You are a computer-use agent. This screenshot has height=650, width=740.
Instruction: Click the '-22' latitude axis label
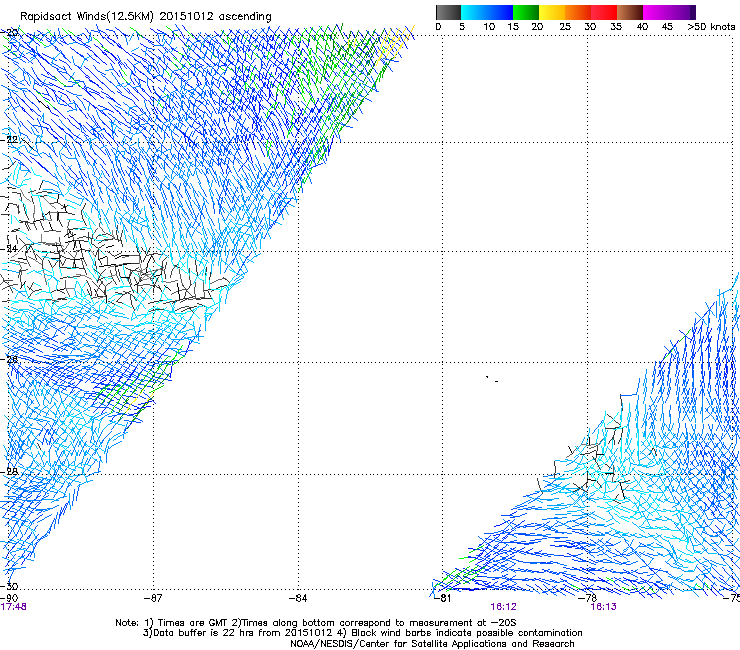click(x=10, y=140)
